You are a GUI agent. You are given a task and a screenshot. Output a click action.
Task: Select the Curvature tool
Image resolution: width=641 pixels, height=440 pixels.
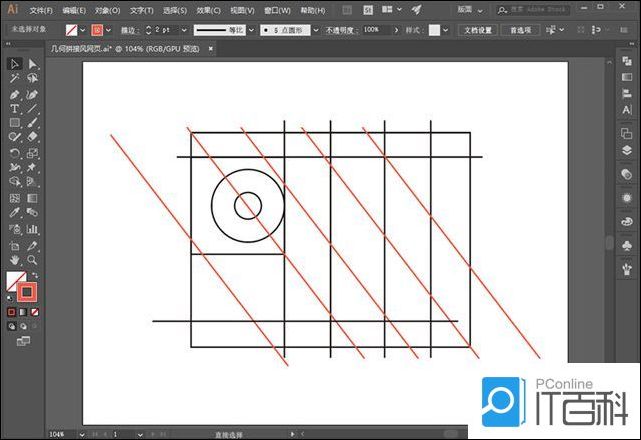tap(32, 95)
